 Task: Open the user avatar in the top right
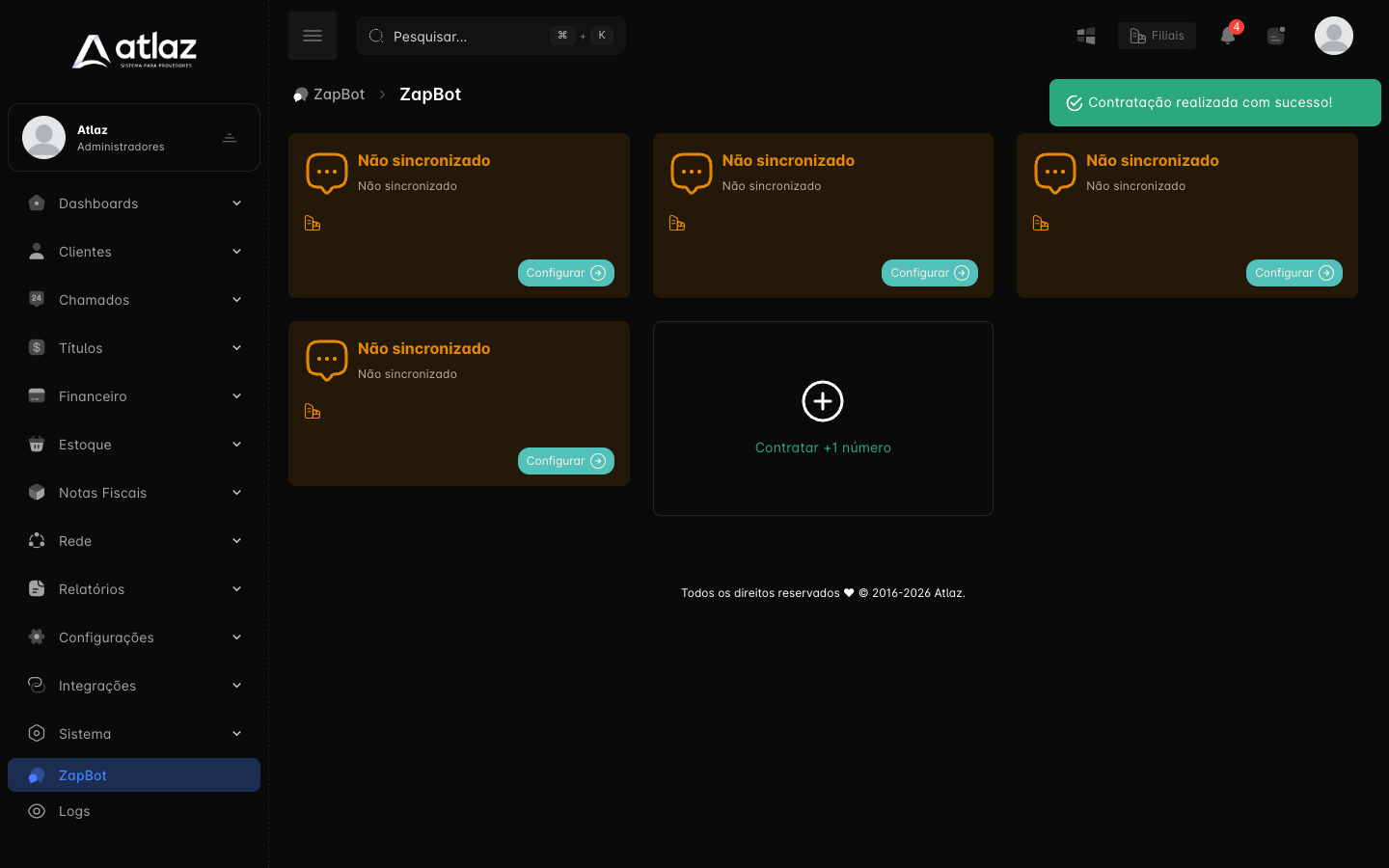[1334, 36]
